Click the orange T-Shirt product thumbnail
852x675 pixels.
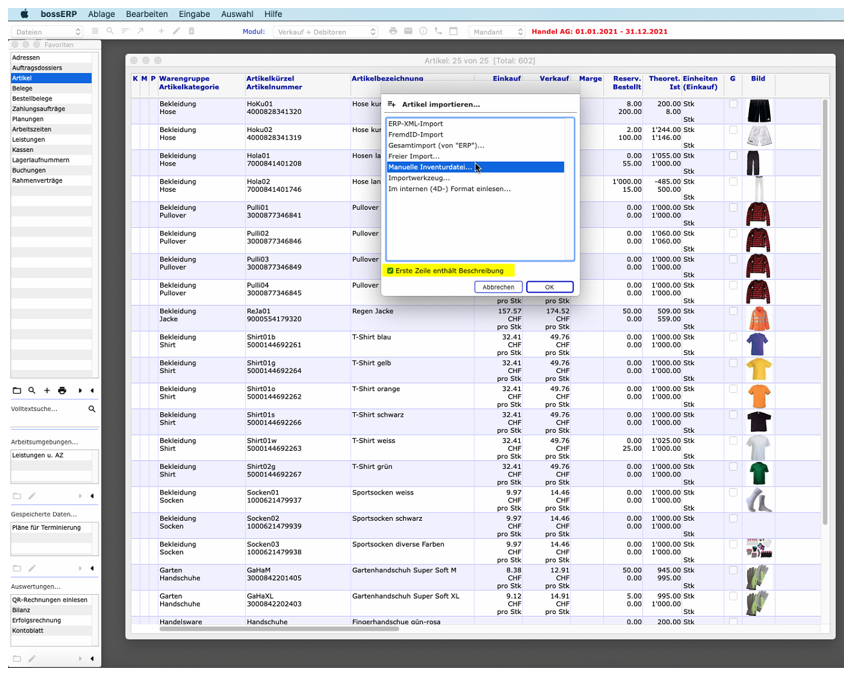[758, 395]
